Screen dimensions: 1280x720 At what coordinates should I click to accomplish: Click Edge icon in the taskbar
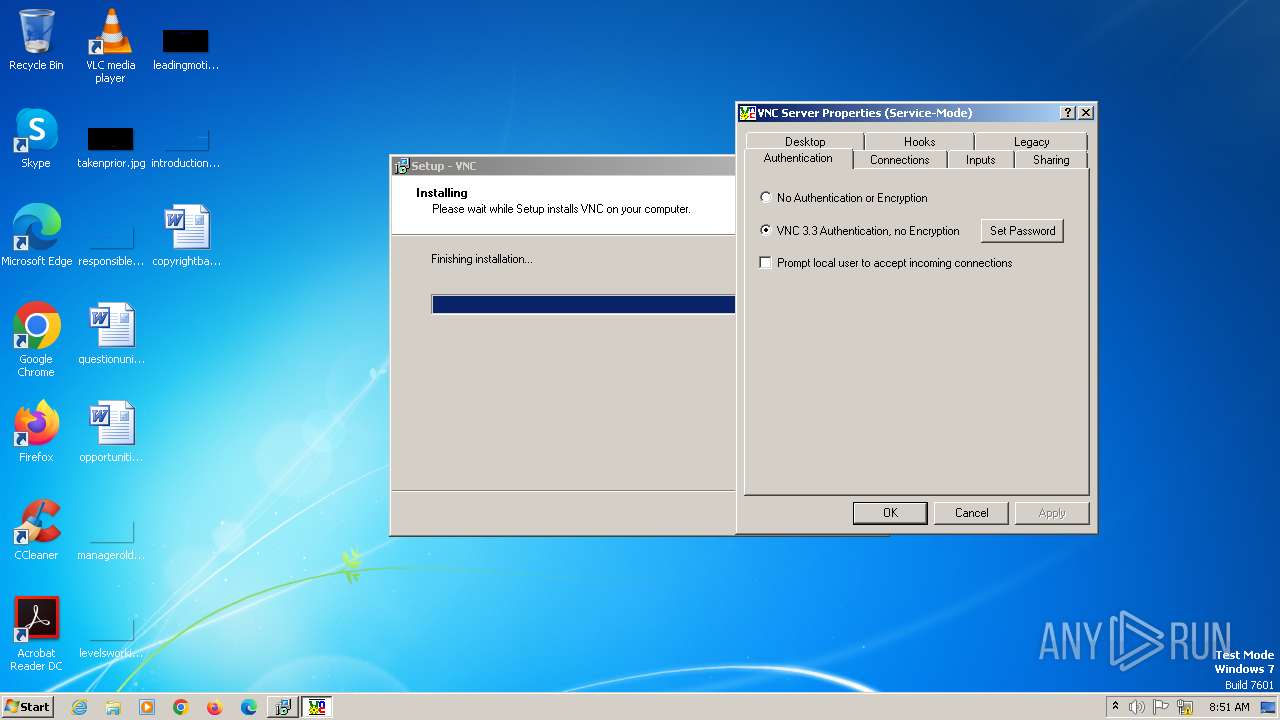tap(249, 707)
